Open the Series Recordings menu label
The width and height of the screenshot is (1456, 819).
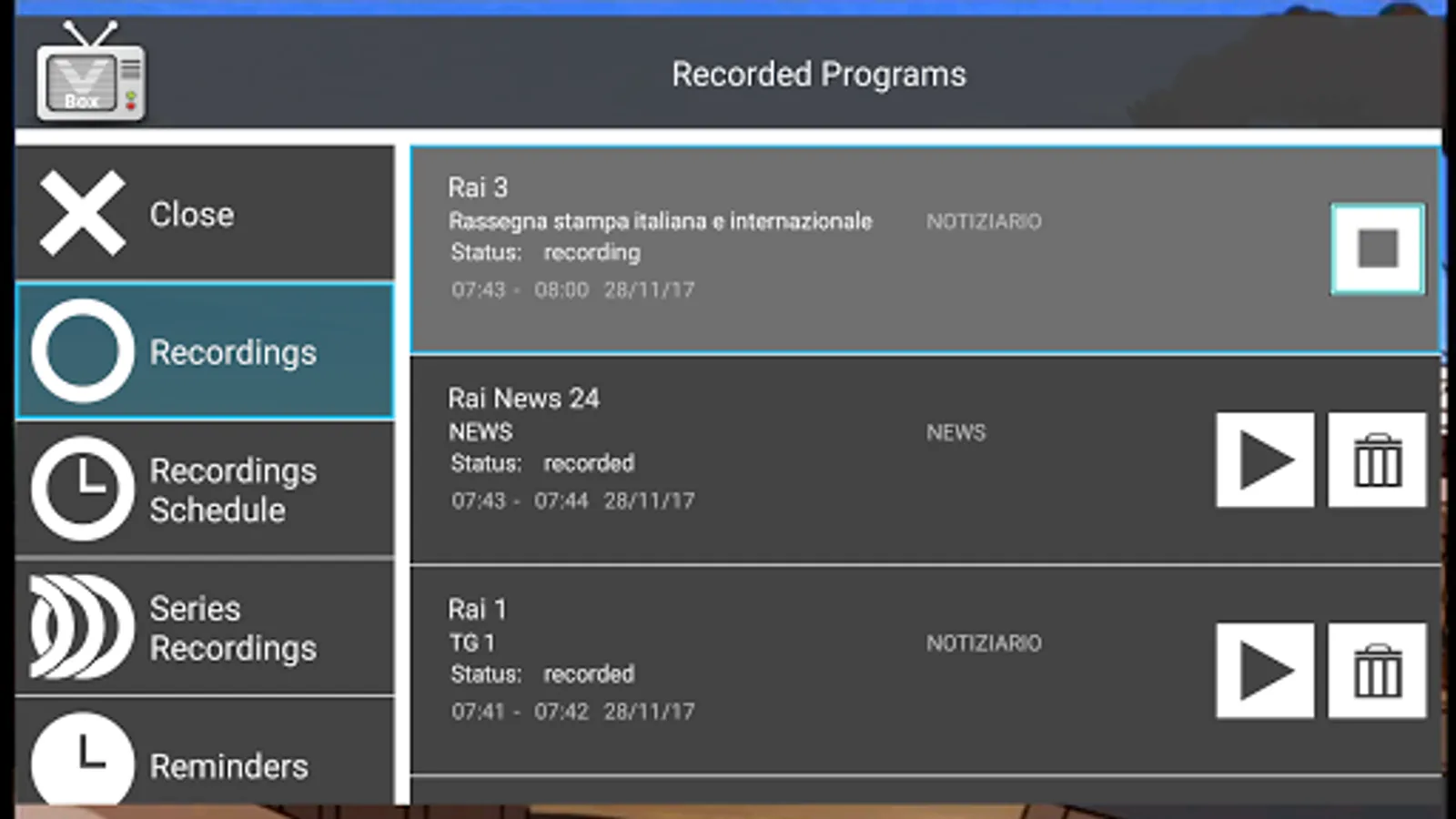click(x=233, y=628)
